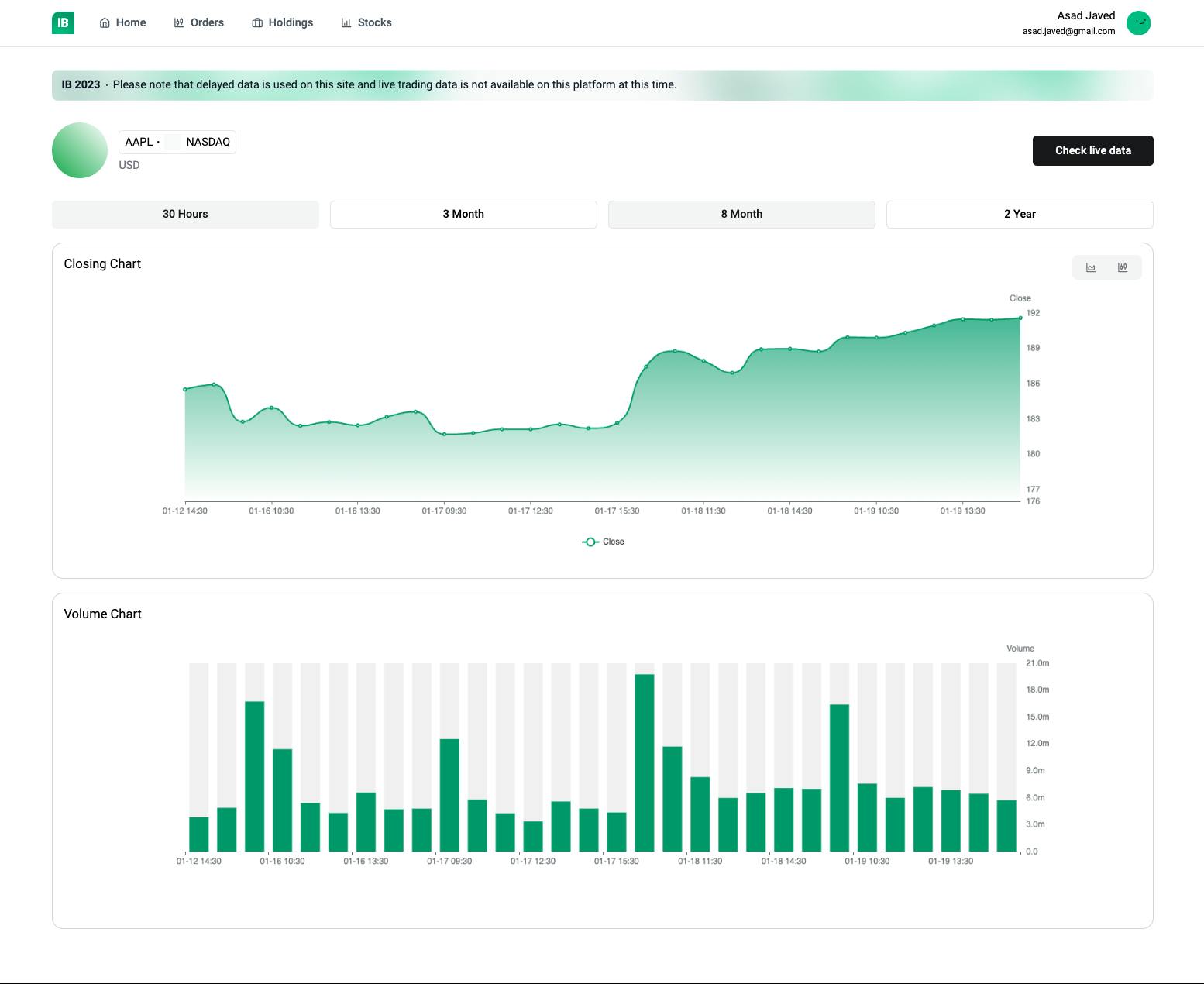1204x984 pixels.
Task: Click the Orders candlestick icon in navbar
Action: (x=179, y=23)
